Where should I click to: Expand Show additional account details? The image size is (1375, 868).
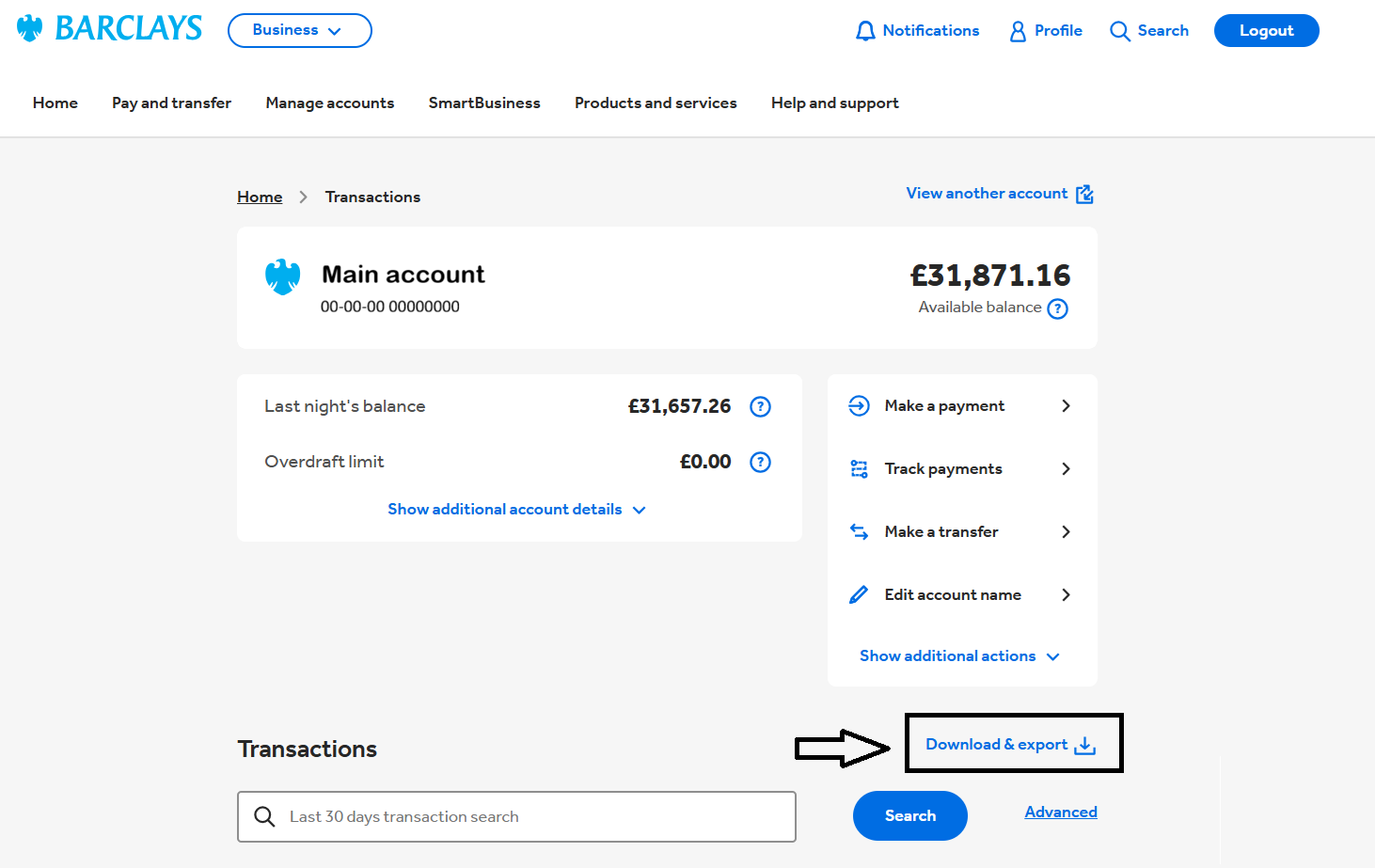[x=516, y=510]
